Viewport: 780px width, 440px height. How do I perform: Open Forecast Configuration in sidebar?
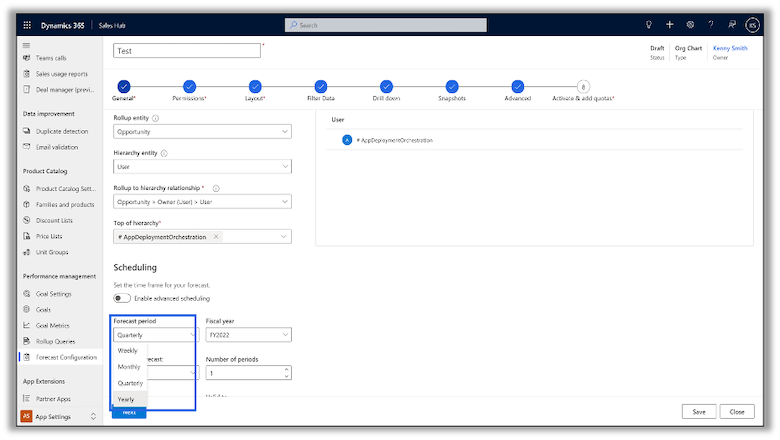coord(60,357)
